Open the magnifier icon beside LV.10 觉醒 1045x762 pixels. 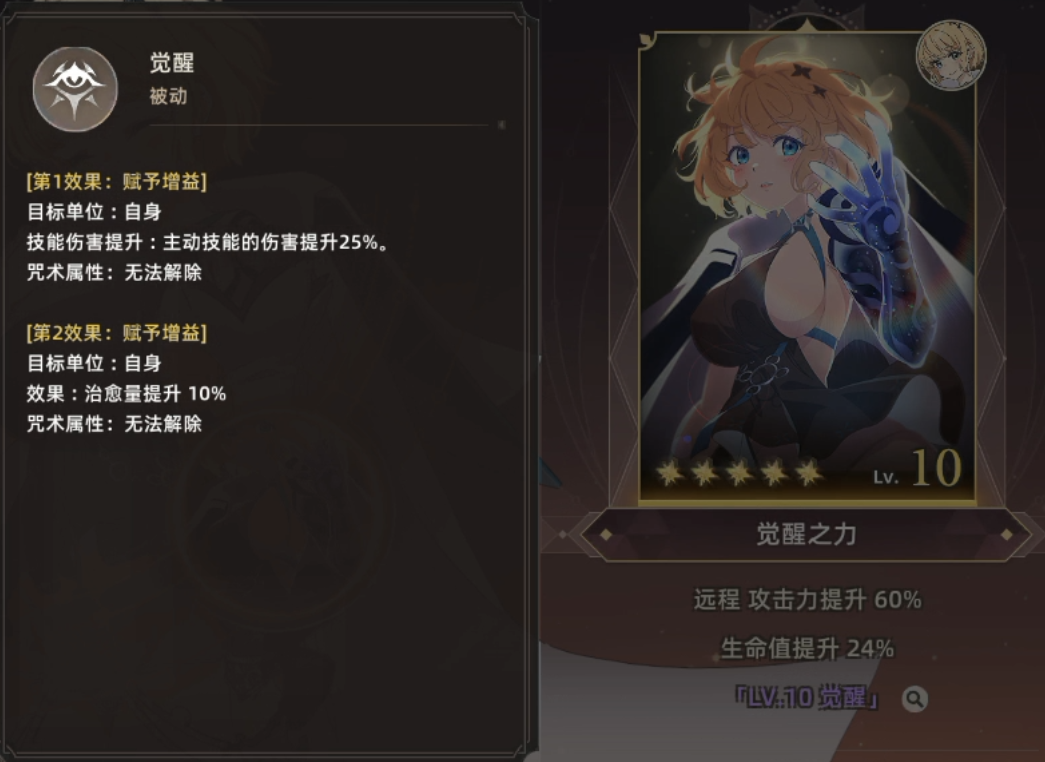[914, 699]
